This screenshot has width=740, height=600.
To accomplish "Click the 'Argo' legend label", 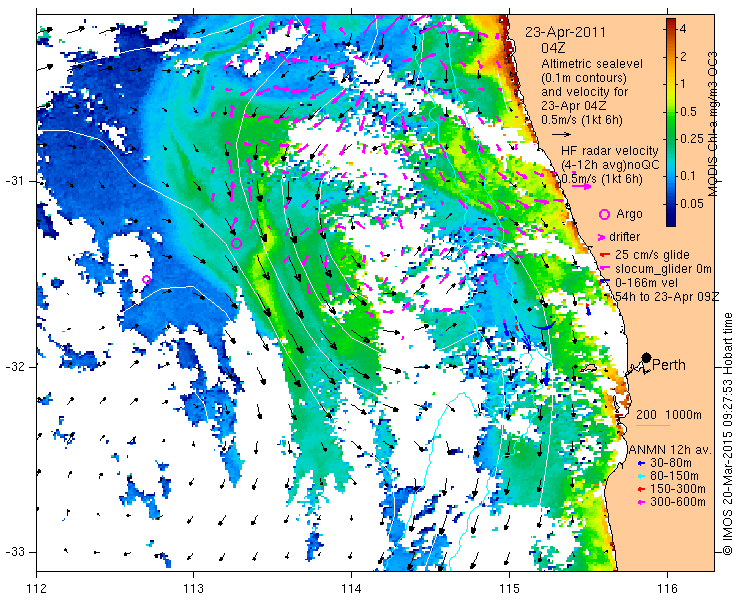I will pyautogui.click(x=629, y=214).
